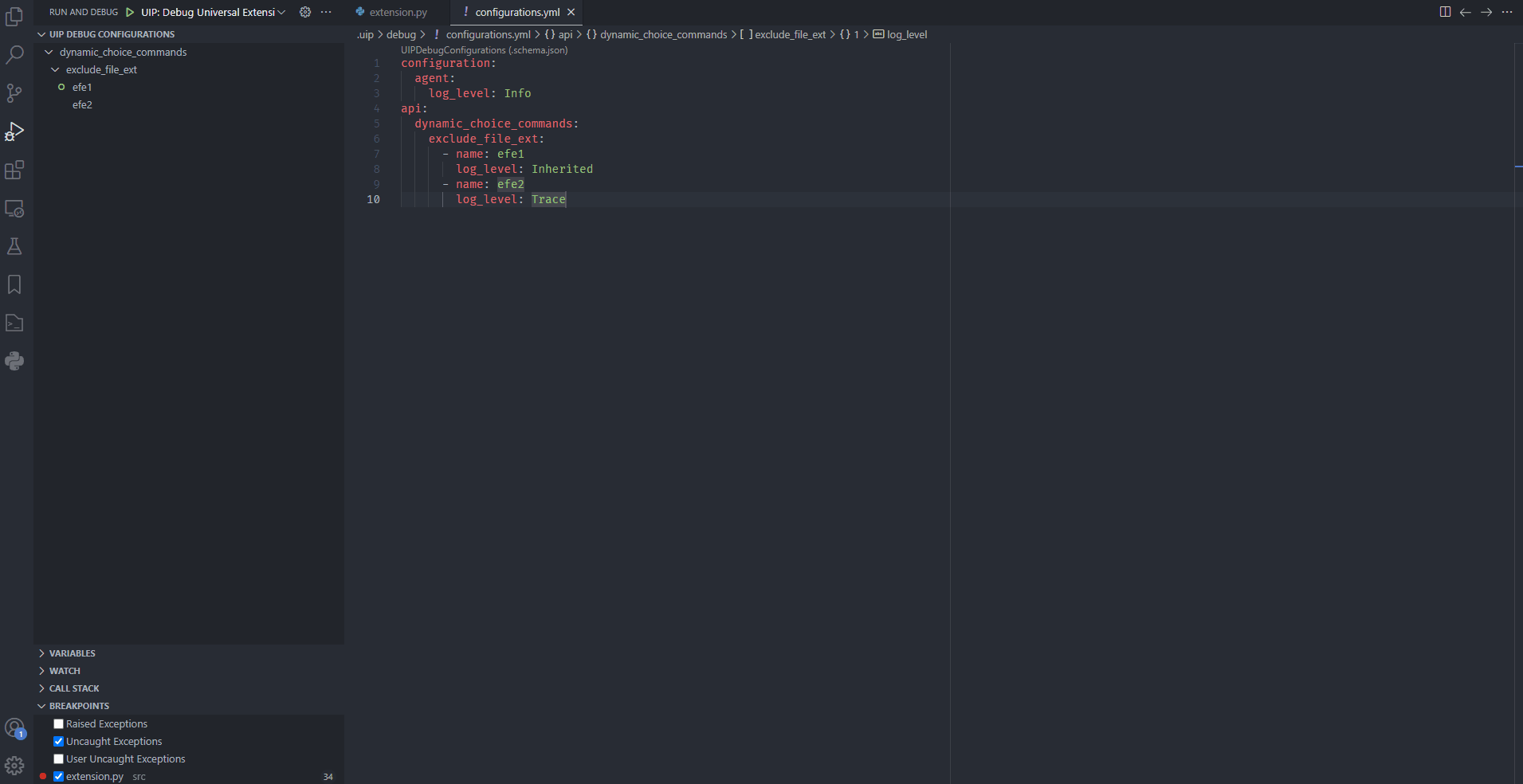Open the Source Control view
1523x784 pixels.
(14, 93)
